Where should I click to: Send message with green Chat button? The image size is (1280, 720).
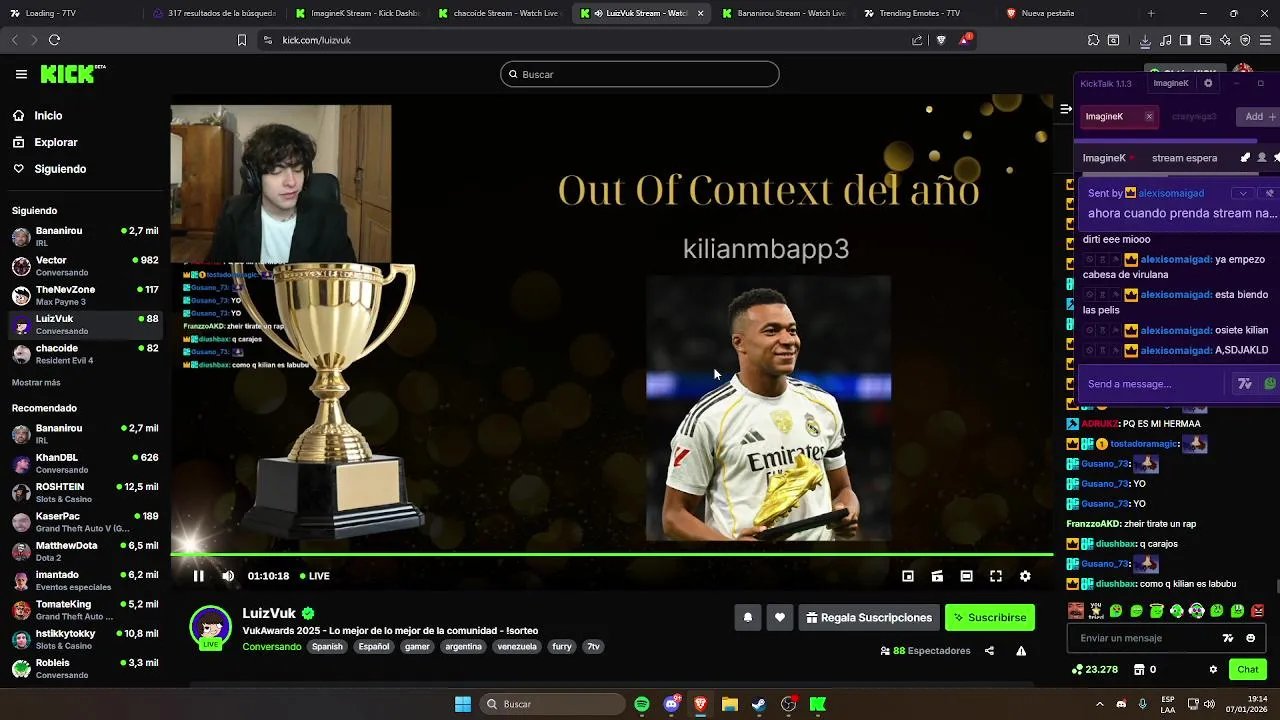(x=1248, y=670)
